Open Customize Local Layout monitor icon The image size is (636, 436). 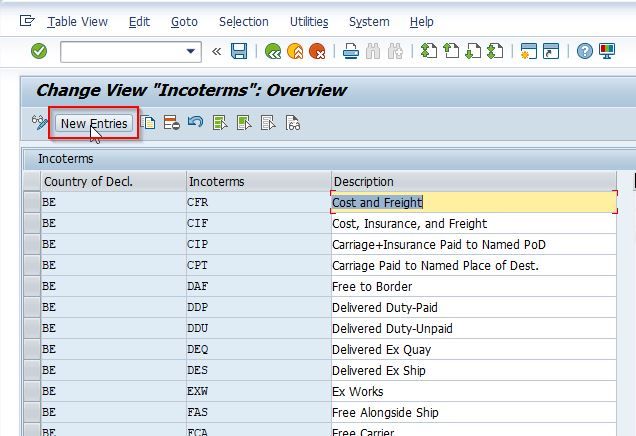pos(607,51)
